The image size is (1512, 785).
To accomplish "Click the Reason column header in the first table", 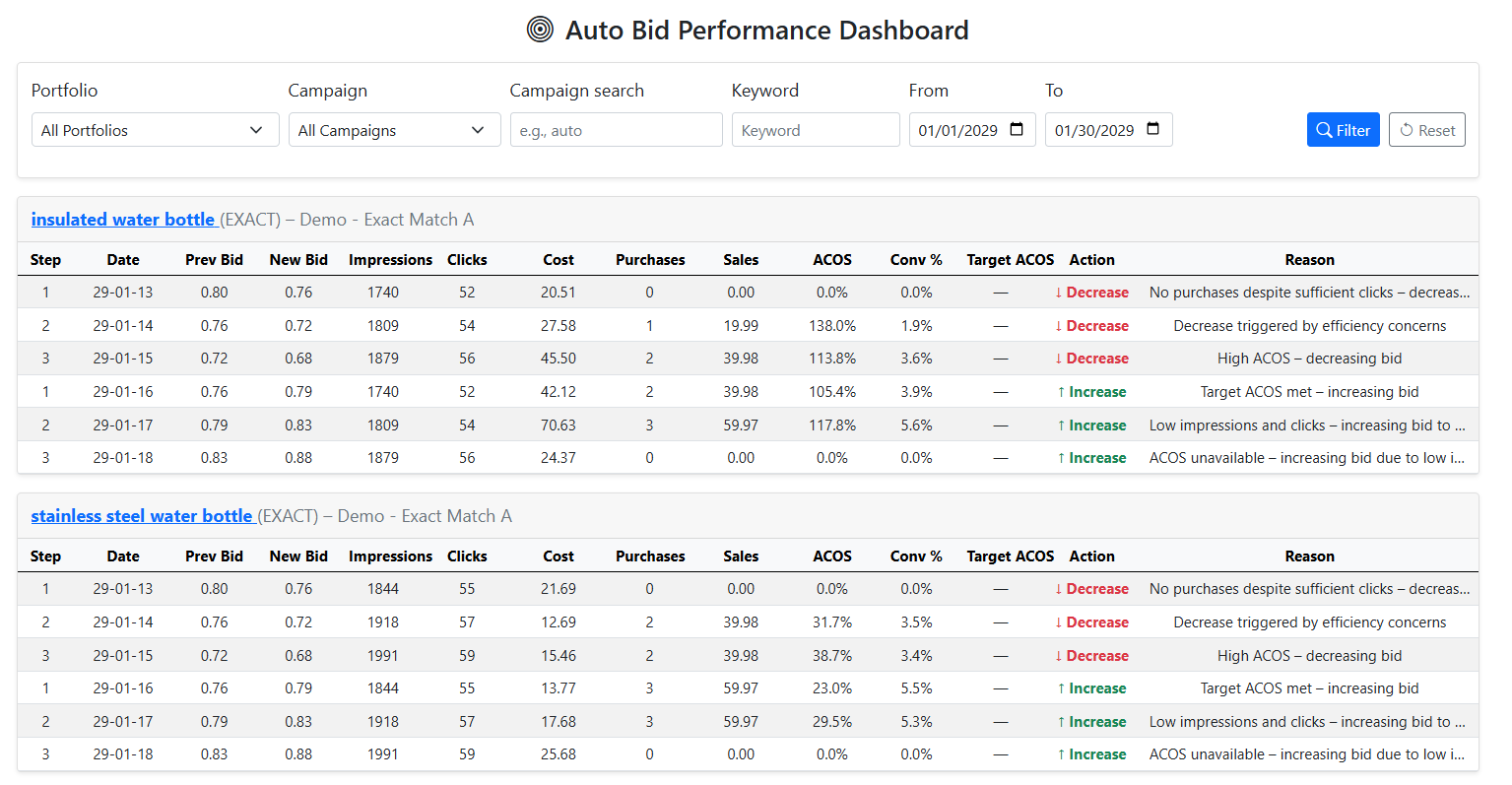I will (1309, 260).
